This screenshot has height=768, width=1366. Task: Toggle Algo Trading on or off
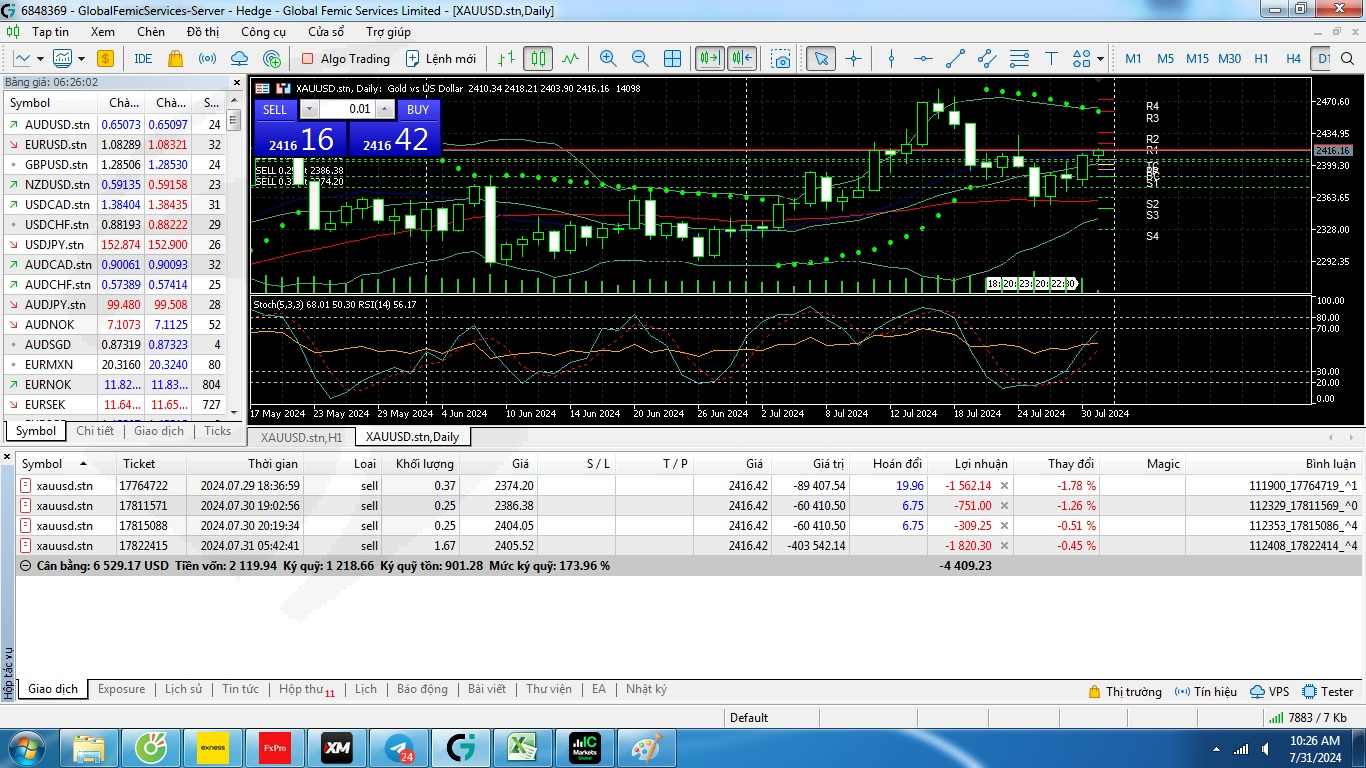(345, 59)
